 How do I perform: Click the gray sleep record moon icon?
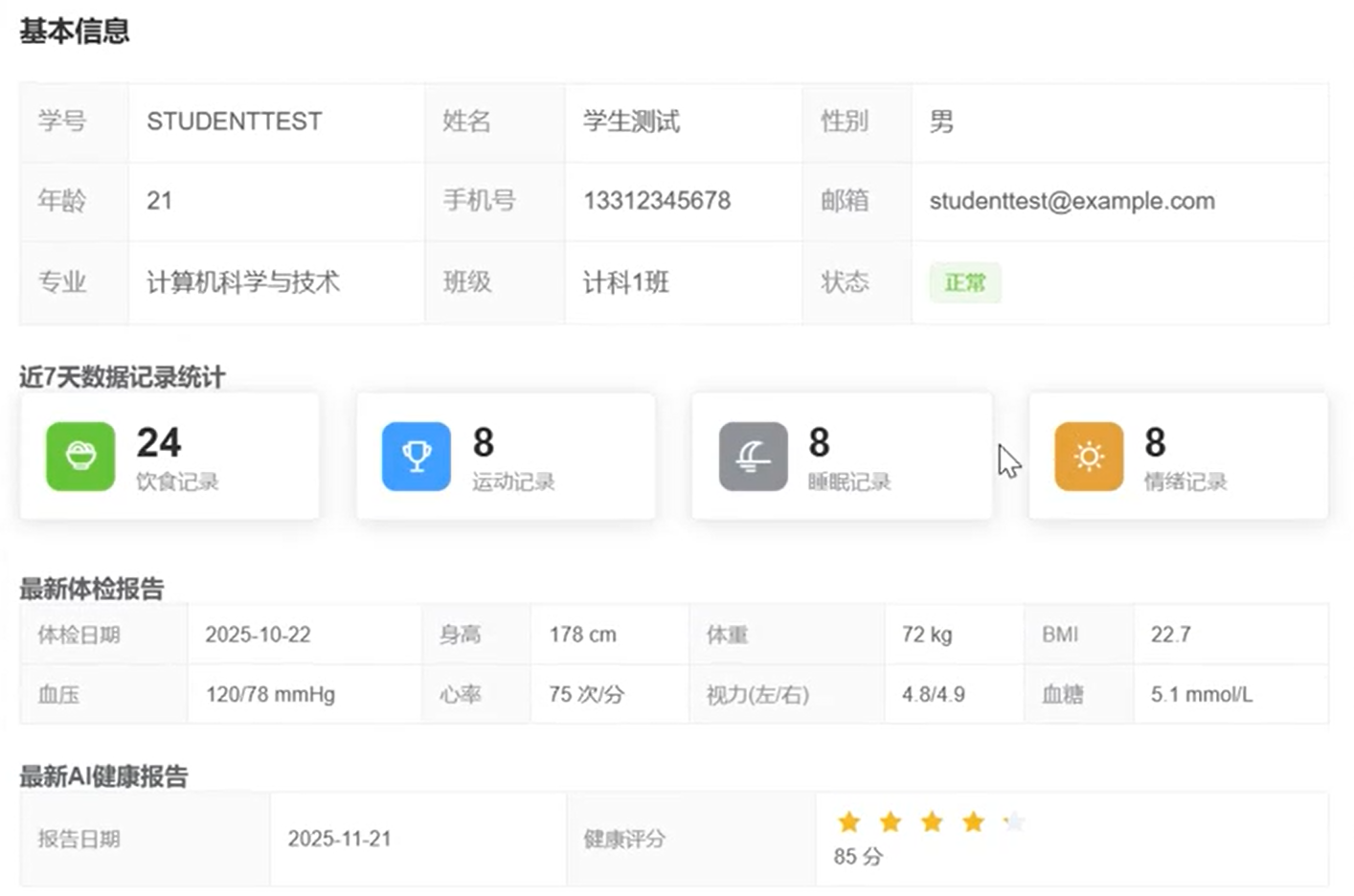753,457
